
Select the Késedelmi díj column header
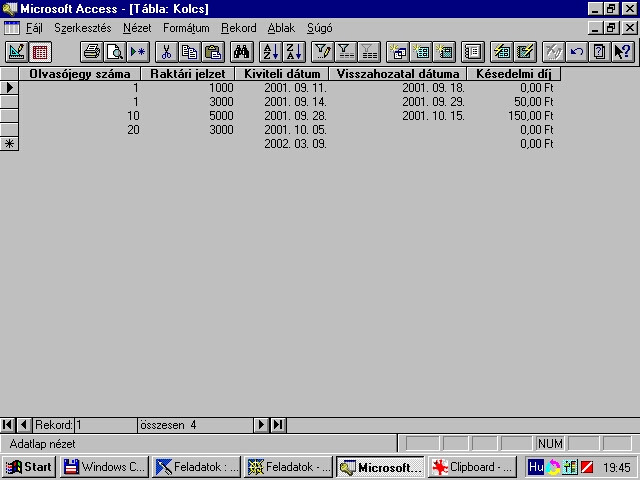[x=513, y=74]
